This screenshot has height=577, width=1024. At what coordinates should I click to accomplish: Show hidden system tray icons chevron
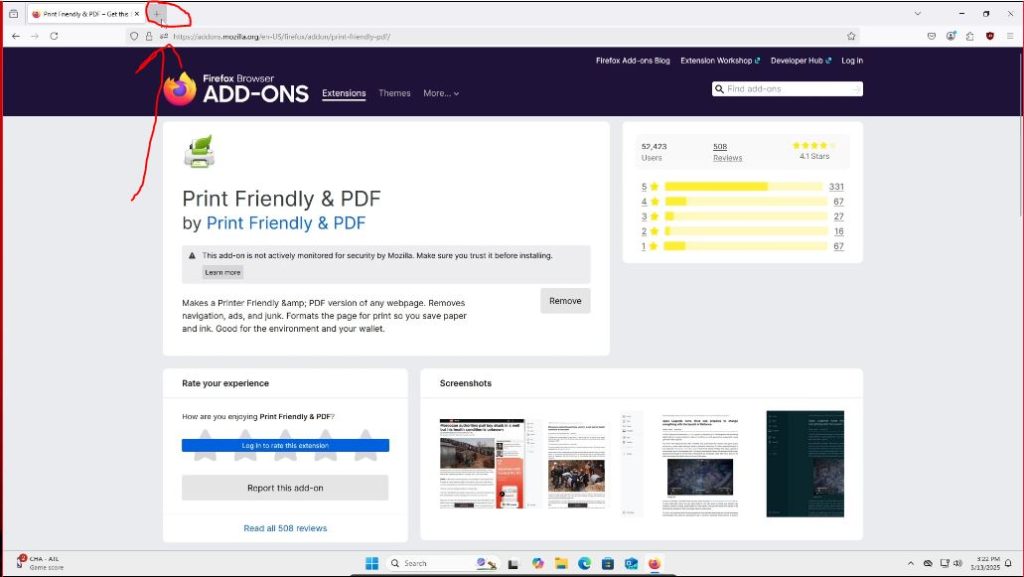tap(911, 563)
